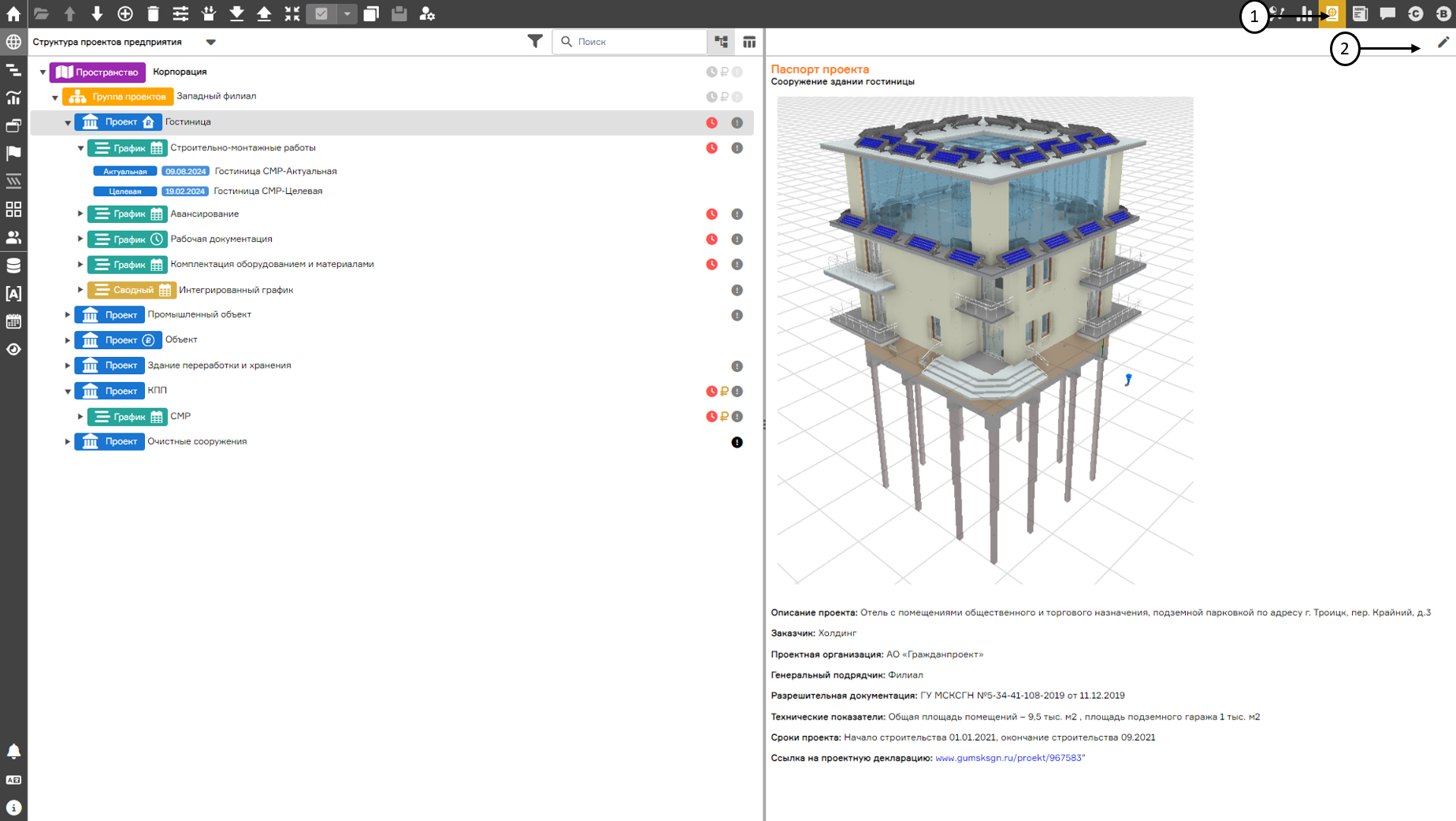Click the upload export arrow icon
The height and width of the screenshot is (821, 1456).
[264, 13]
